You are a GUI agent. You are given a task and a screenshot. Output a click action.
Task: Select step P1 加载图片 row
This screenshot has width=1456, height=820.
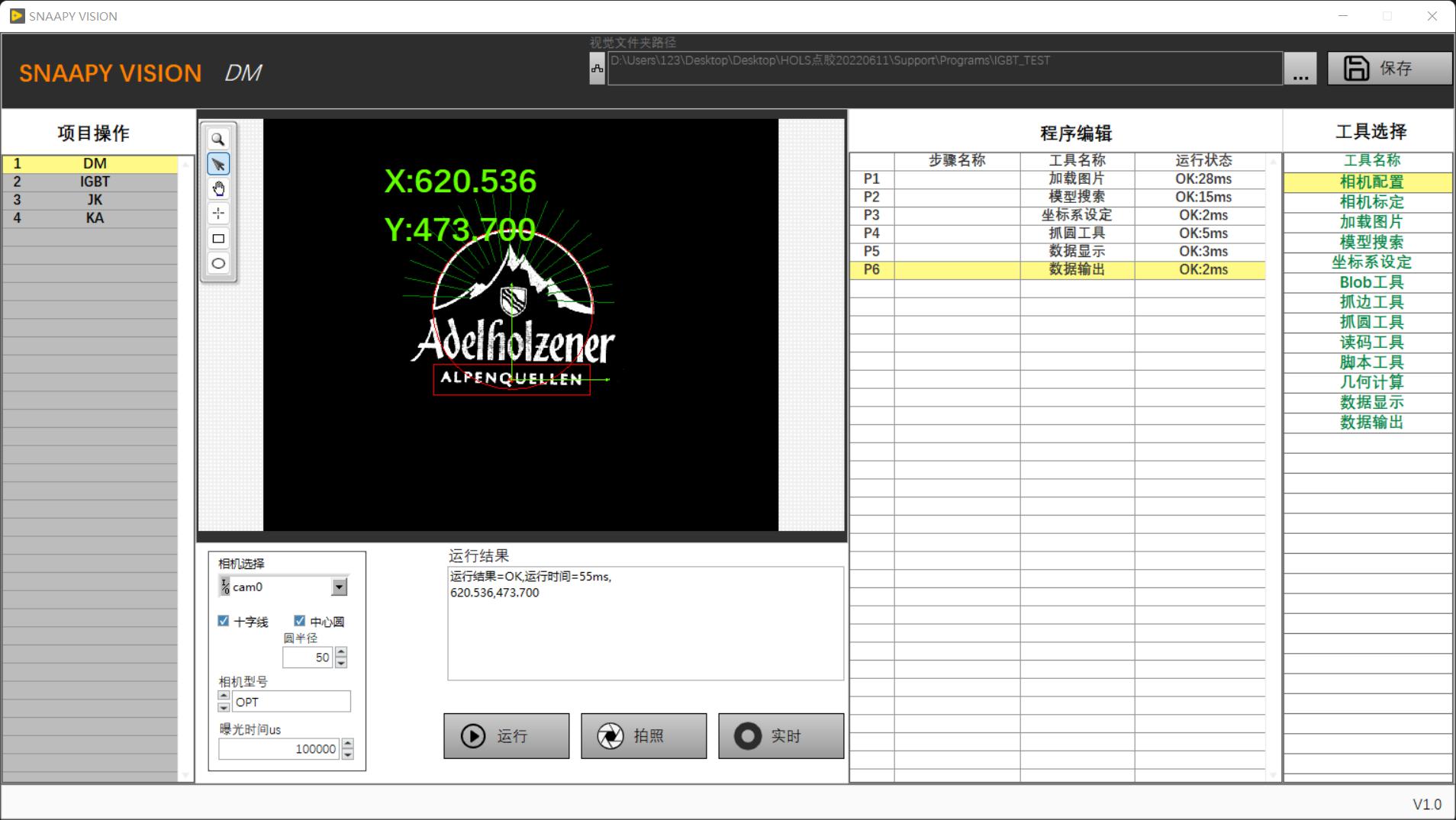pos(1058,178)
